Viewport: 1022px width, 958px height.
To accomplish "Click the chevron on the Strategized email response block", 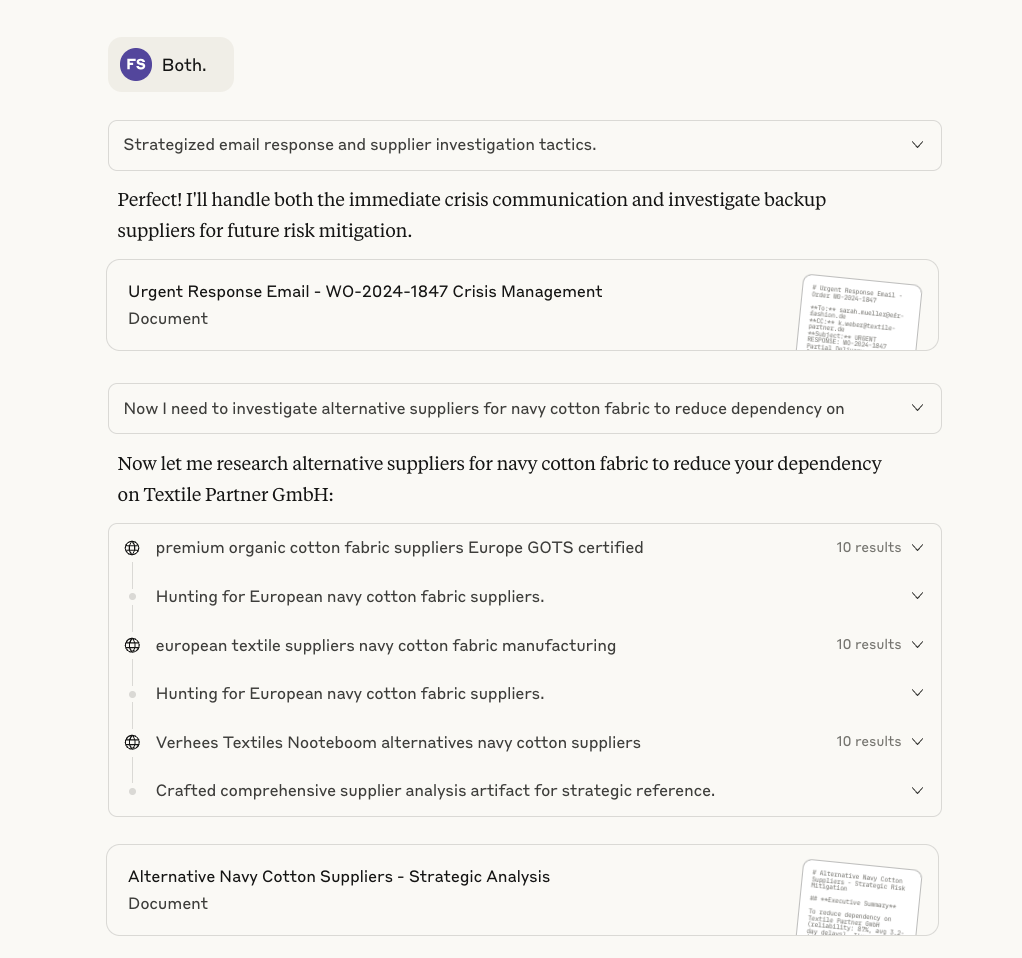I will click(x=917, y=144).
